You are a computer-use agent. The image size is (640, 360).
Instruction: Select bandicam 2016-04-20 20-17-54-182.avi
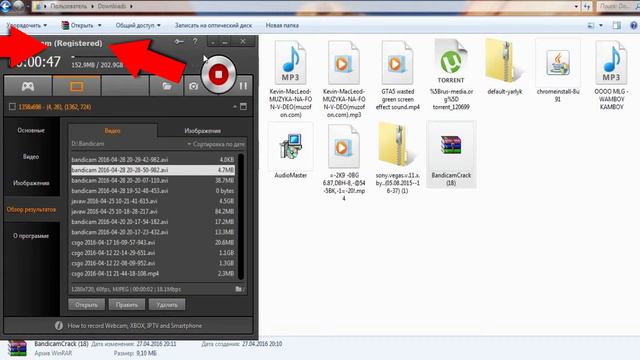pyautogui.click(x=153, y=222)
